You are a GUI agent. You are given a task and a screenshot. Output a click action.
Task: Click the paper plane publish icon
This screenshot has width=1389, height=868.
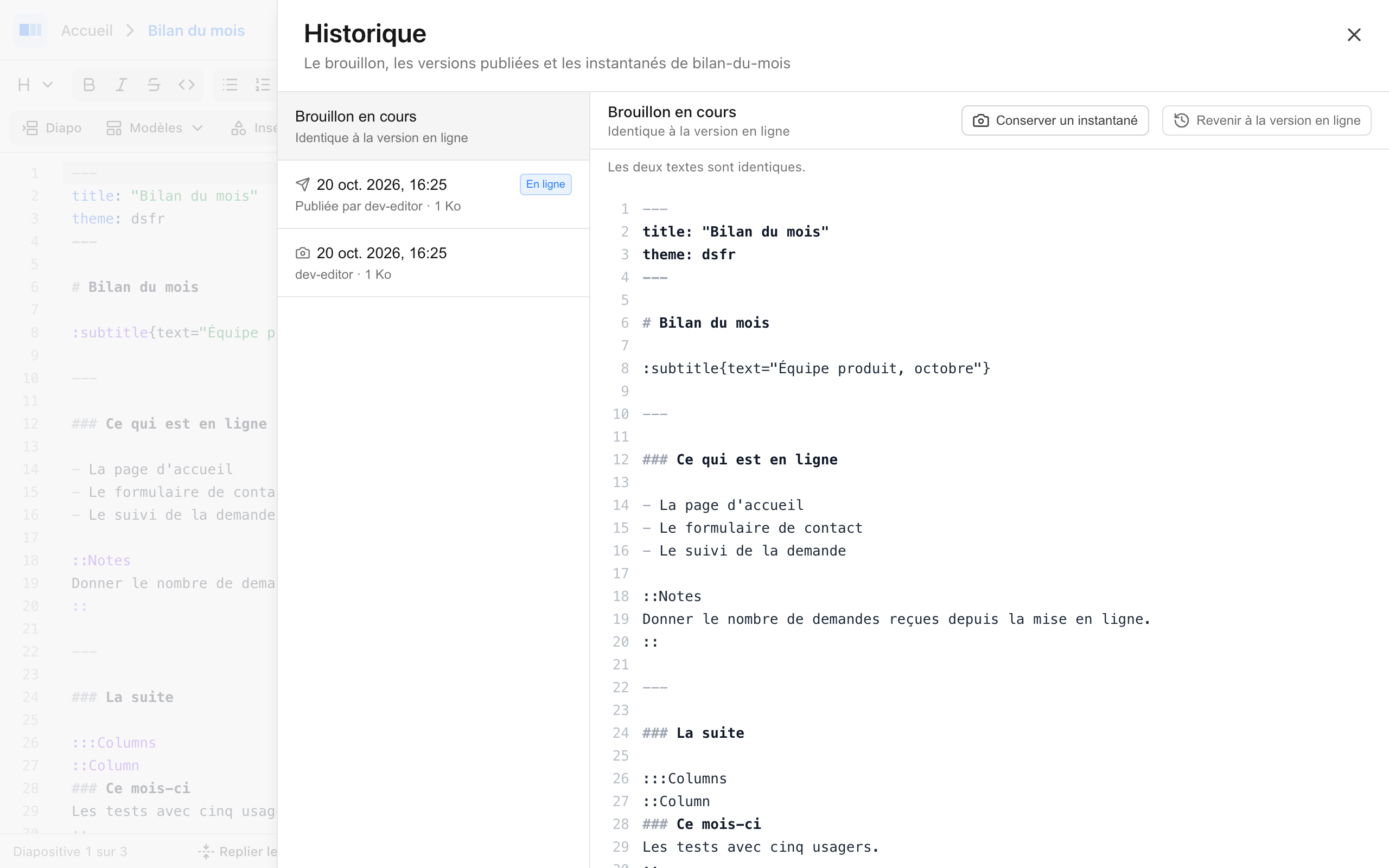coord(302,184)
